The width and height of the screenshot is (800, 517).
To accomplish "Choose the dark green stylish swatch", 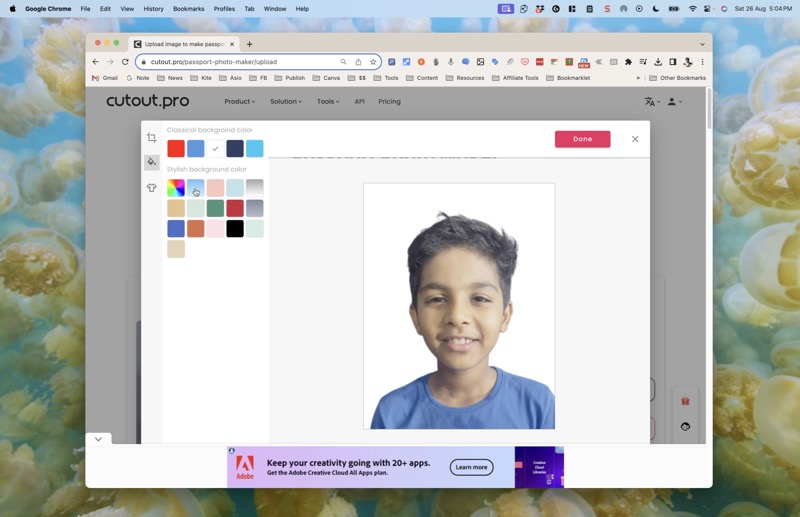I will point(215,208).
